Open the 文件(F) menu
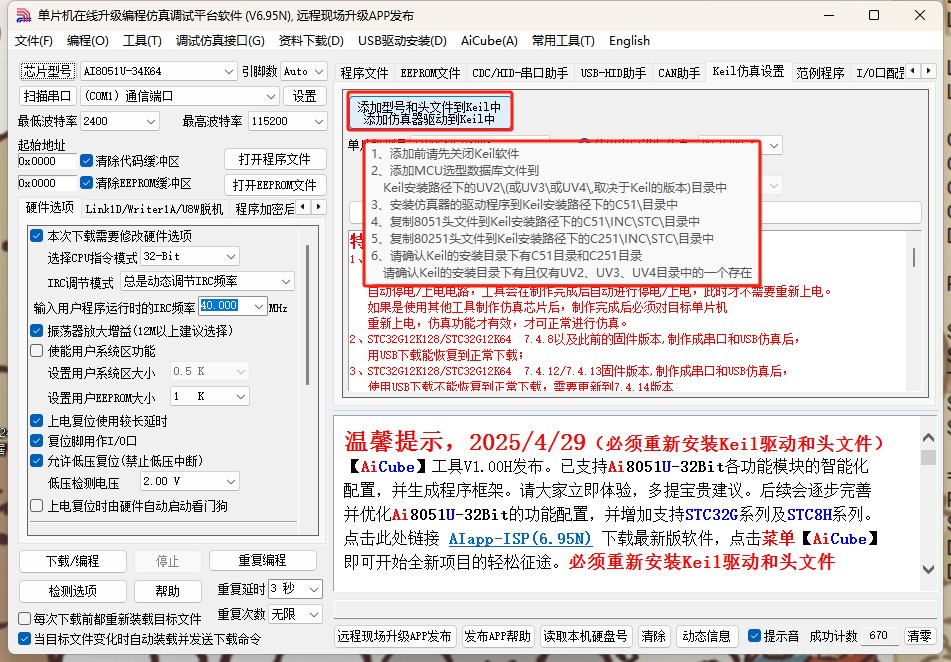Viewport: 951px width, 662px height. [33, 41]
